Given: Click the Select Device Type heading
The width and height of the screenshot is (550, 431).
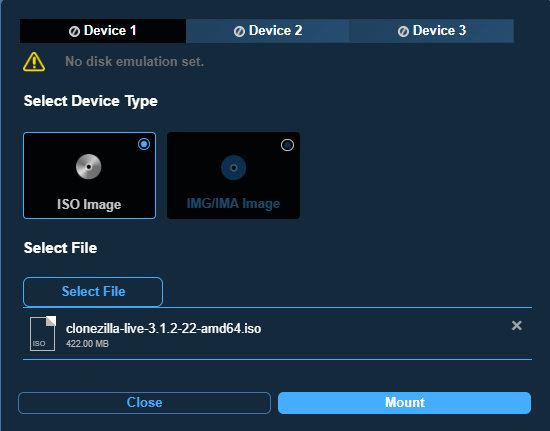Looking at the screenshot, I should point(90,101).
